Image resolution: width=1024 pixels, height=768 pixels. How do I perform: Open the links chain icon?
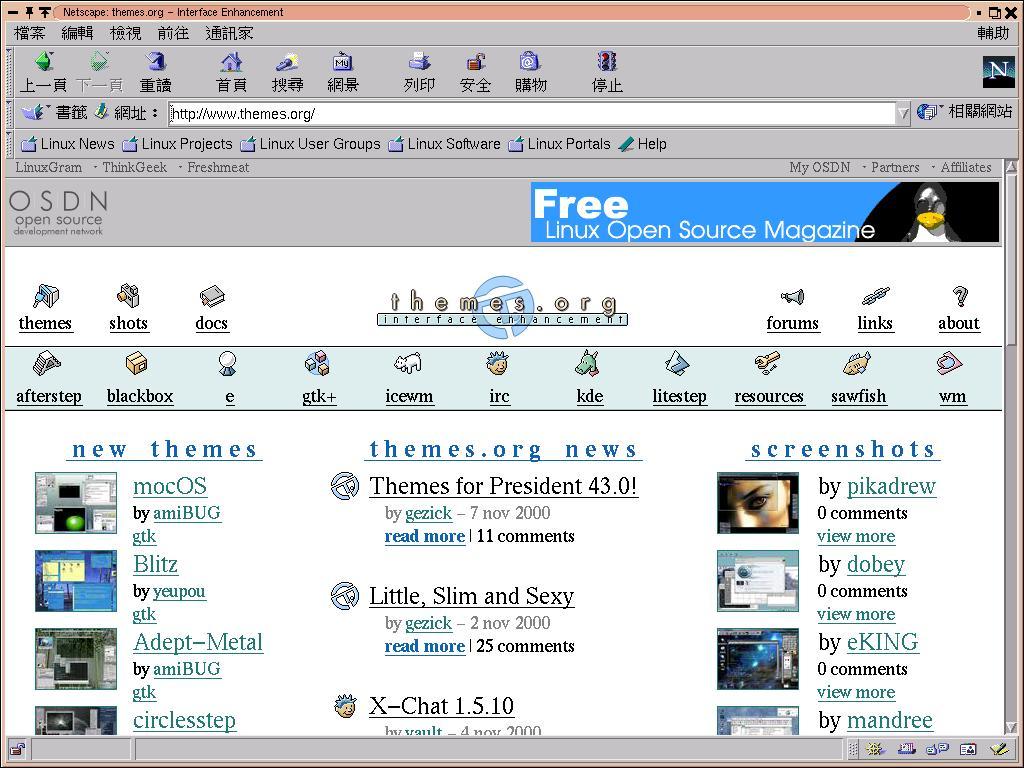pos(875,296)
